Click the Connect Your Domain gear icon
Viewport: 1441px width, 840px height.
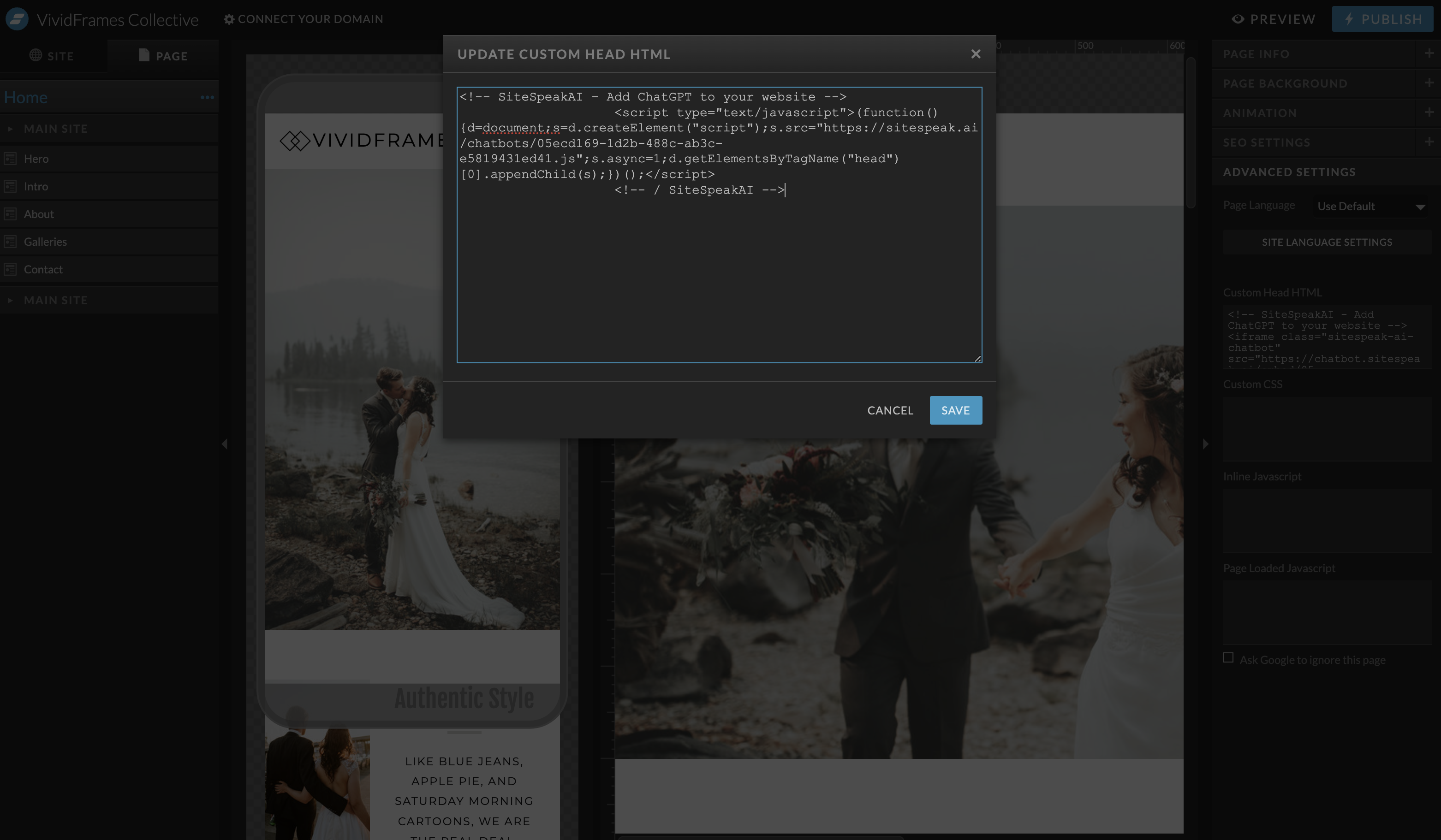click(229, 19)
